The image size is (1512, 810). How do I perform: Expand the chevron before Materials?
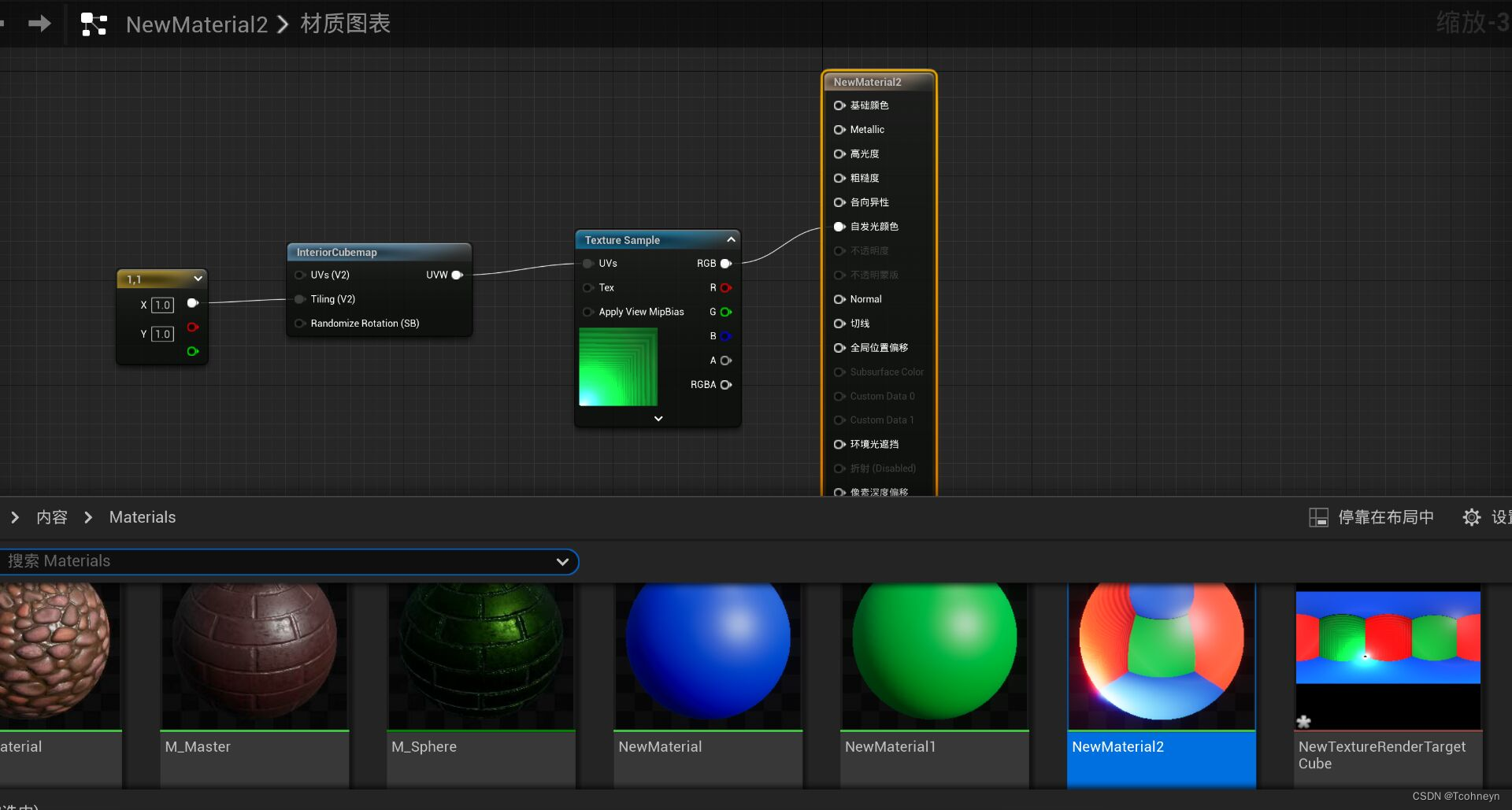(88, 517)
